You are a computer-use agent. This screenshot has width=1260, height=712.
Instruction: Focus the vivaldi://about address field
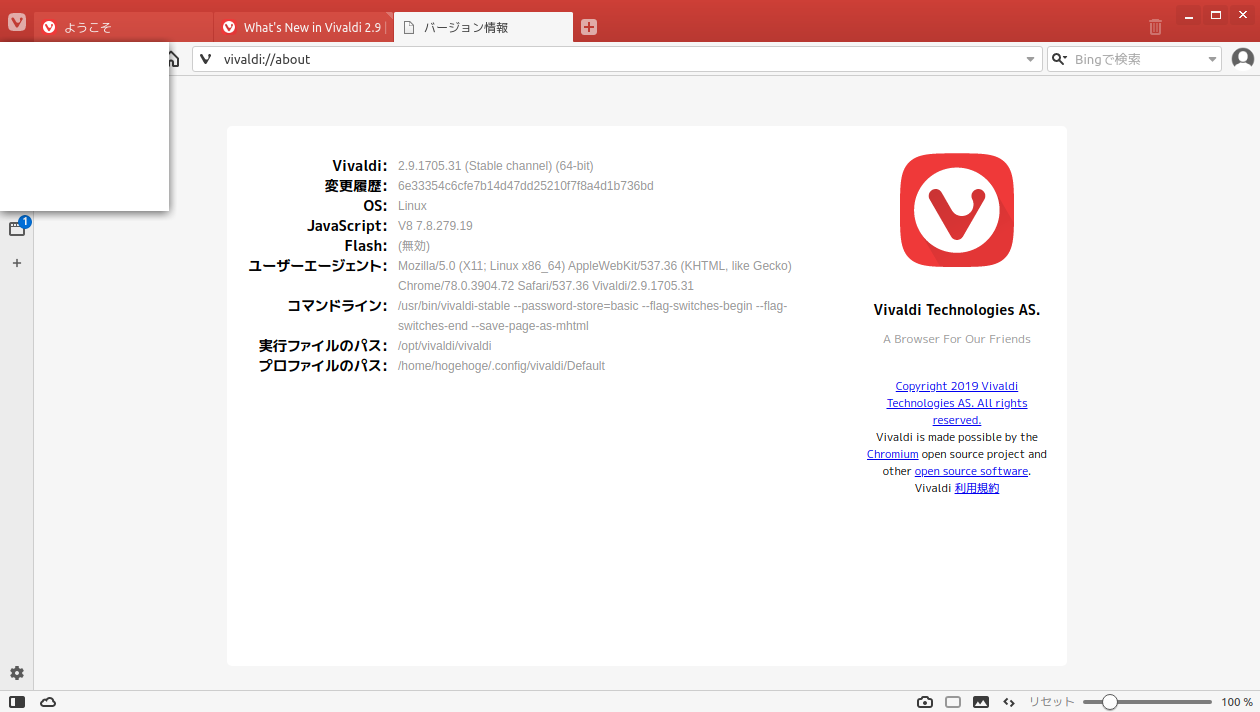[618, 59]
